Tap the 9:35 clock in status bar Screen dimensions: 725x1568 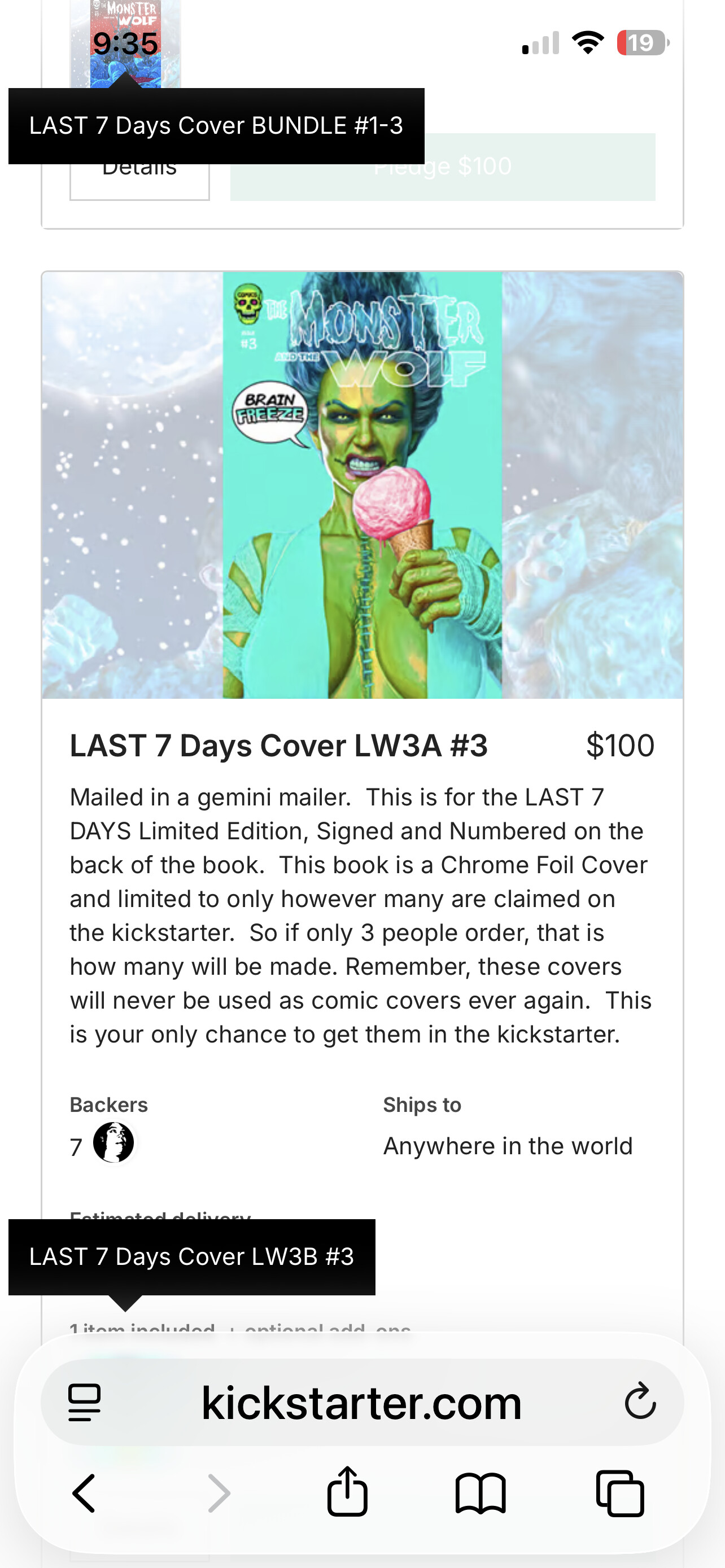tap(125, 44)
